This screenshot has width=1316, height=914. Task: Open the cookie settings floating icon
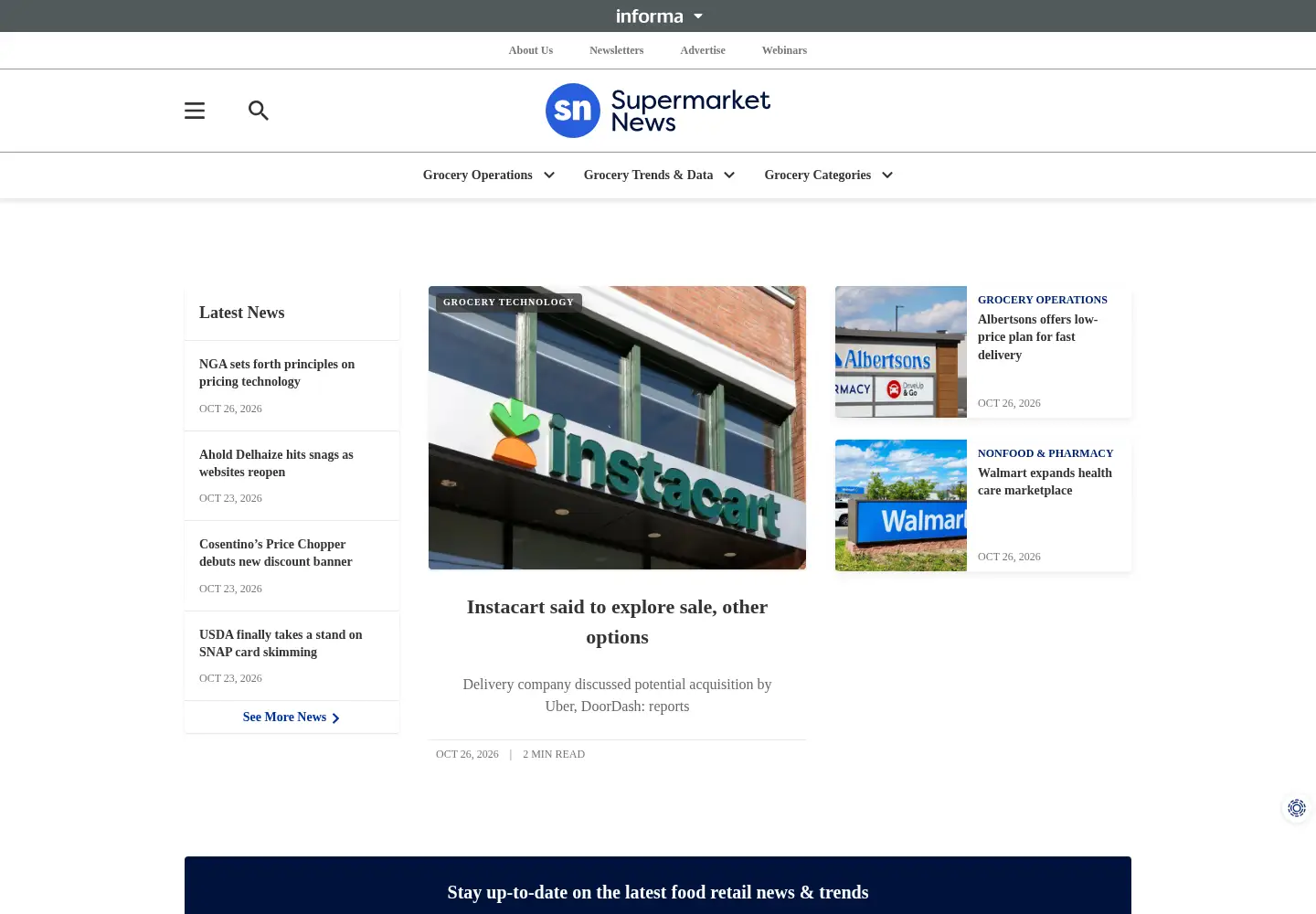click(1297, 808)
